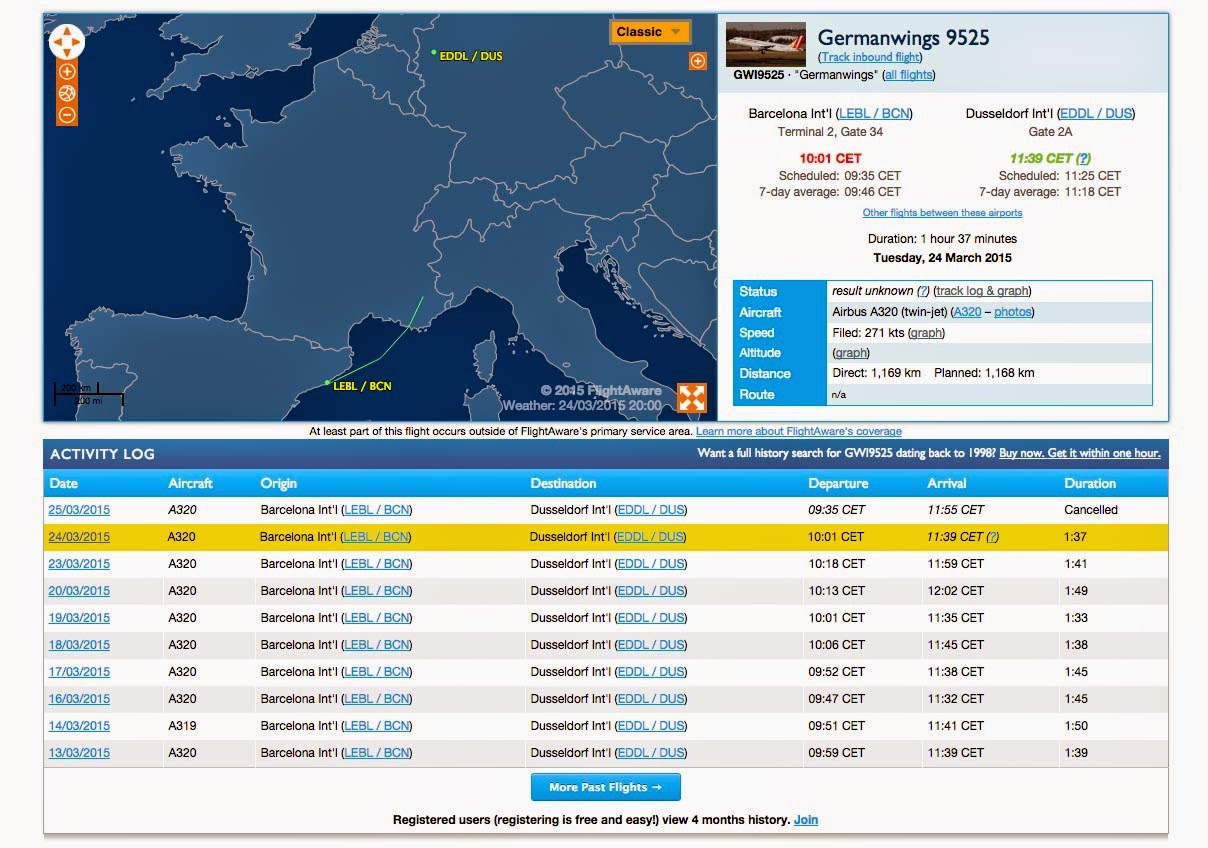Click the A319 aircraft cell
The width and height of the screenshot is (1208, 848).
coord(182,726)
